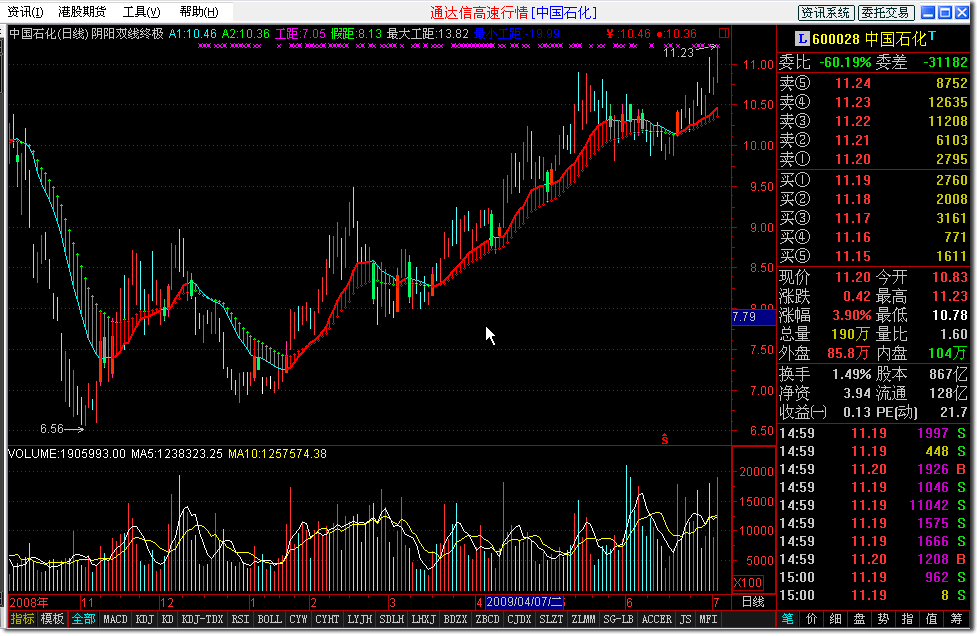Select the 指标 tab
The width and height of the screenshot is (980, 636).
tap(22, 619)
